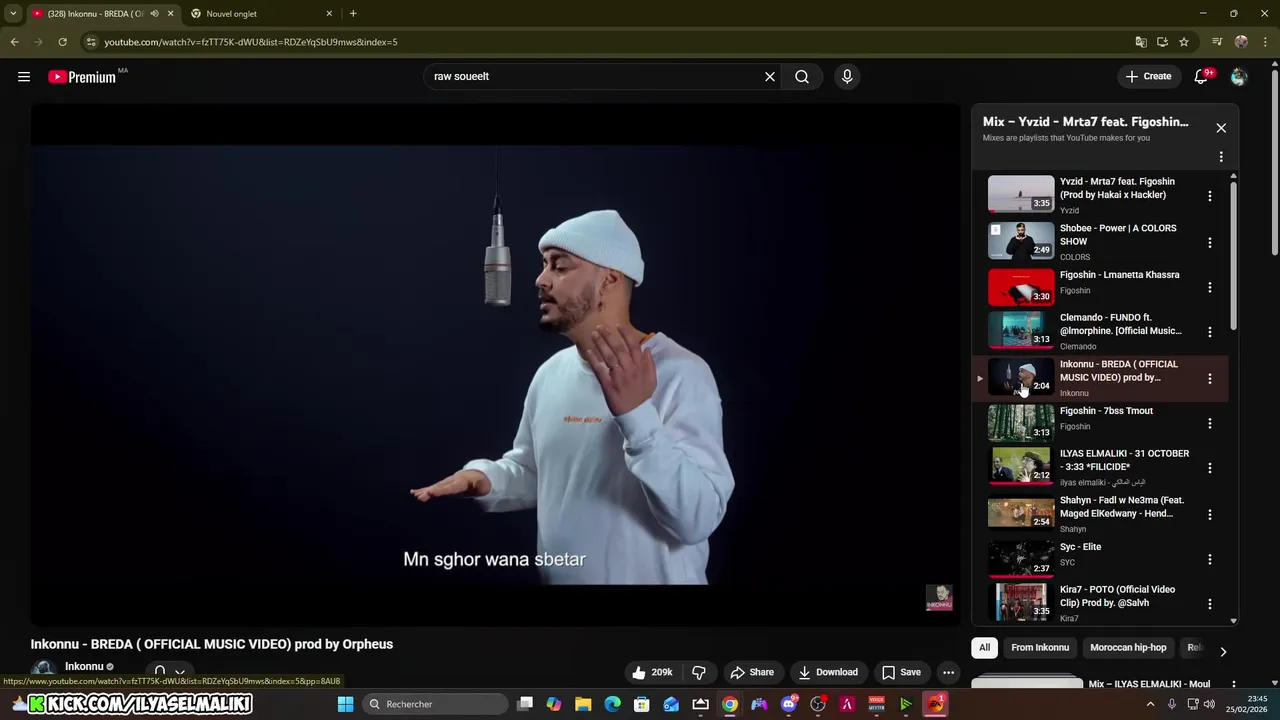This screenshot has height=720, width=1280.
Task: Clear the search box with the X
Action: click(x=770, y=76)
